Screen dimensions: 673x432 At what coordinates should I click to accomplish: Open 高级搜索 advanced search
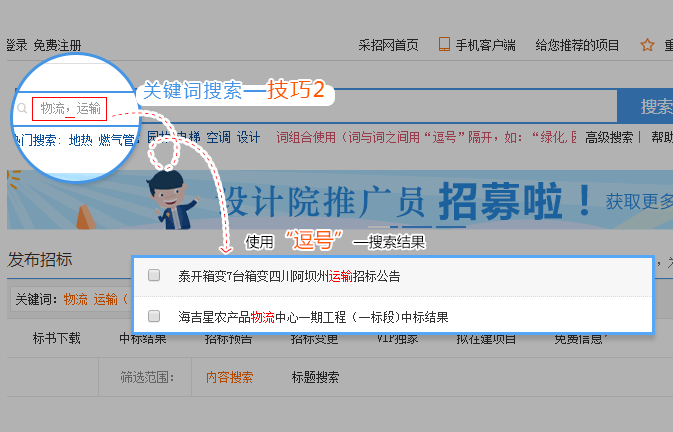point(609,137)
